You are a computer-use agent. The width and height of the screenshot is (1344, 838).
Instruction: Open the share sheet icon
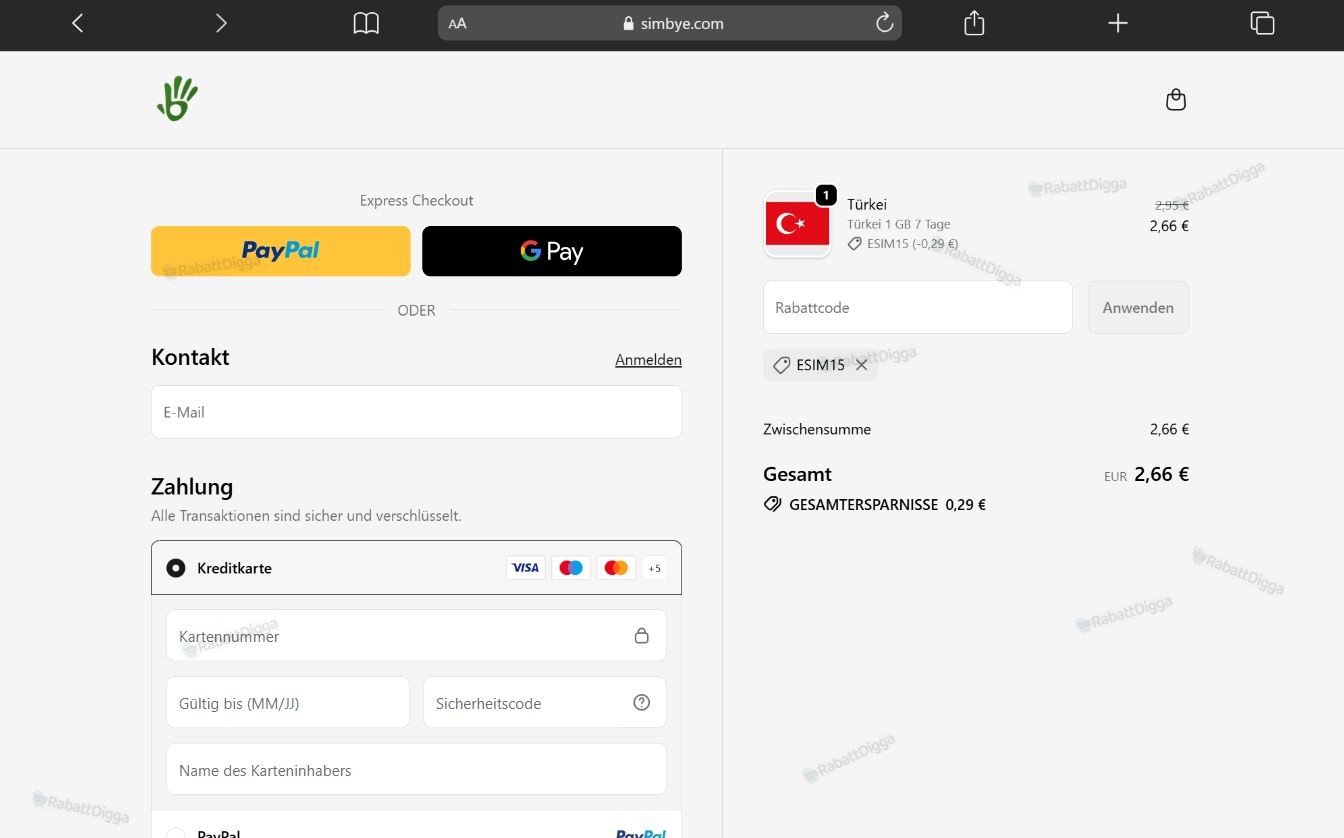pyautogui.click(x=974, y=23)
